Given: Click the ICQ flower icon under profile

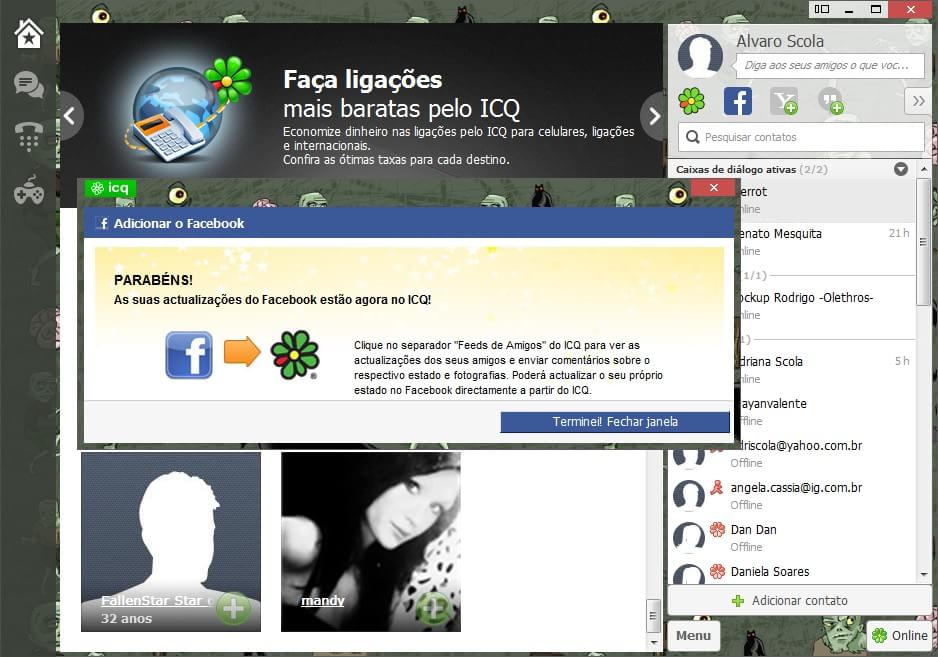Looking at the screenshot, I should click(x=692, y=101).
